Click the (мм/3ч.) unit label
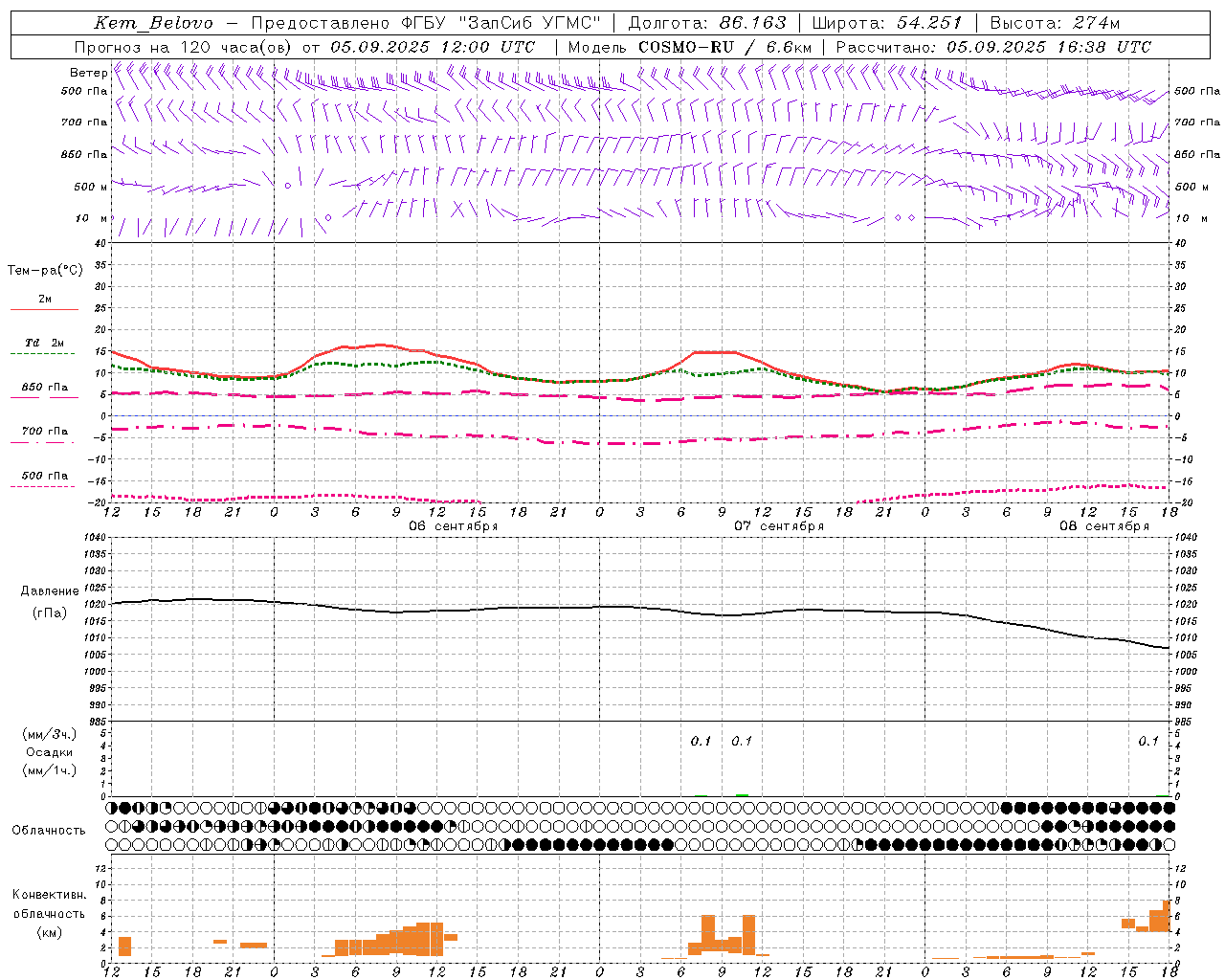 click(x=50, y=734)
